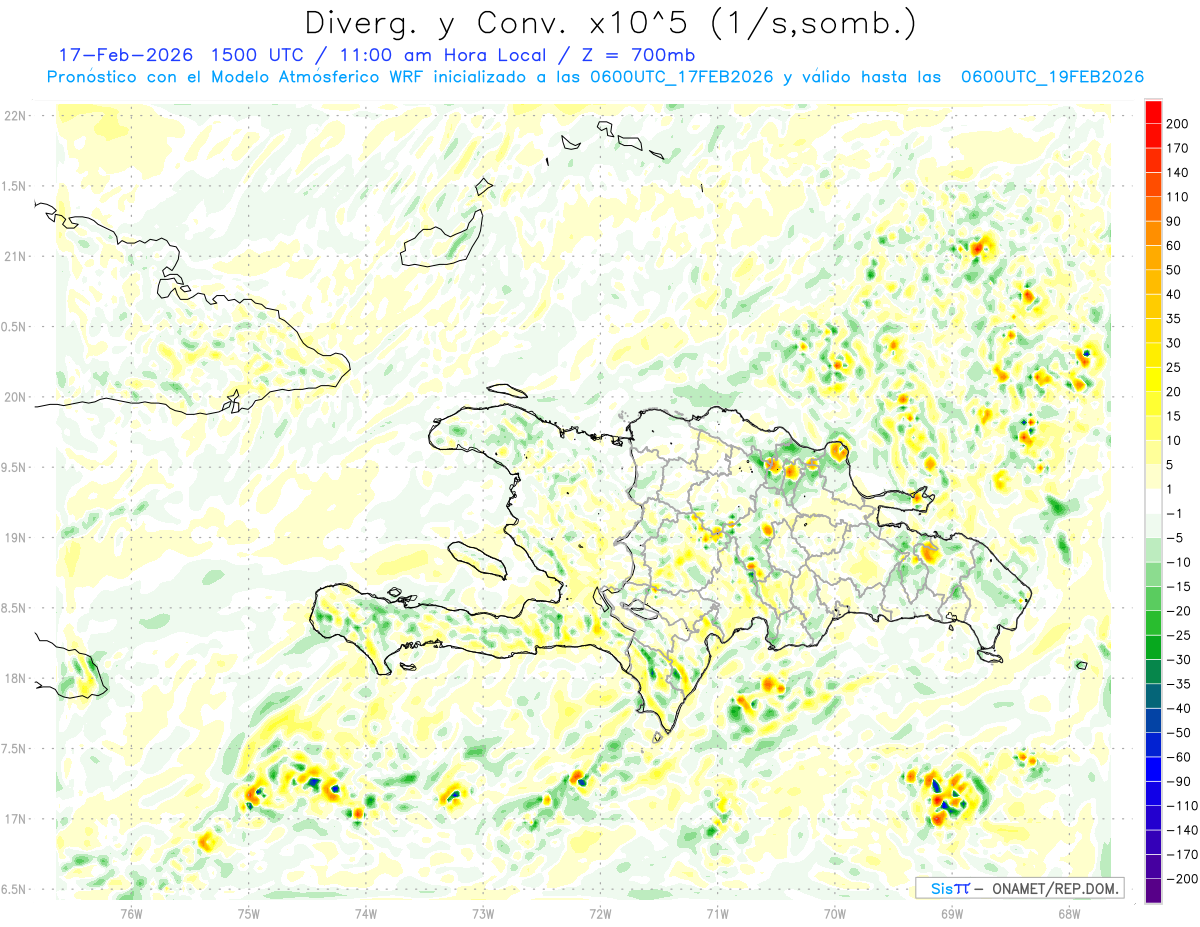
Task: Click the "6.5N" latitude label
Action: tap(15, 890)
